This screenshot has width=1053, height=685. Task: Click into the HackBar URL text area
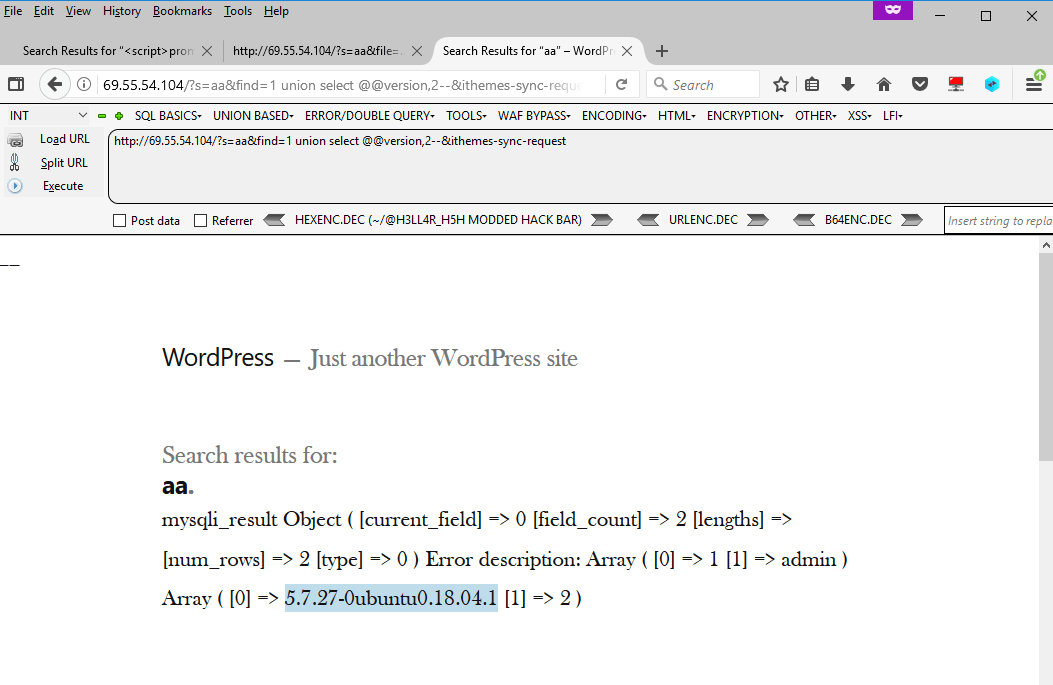click(580, 167)
